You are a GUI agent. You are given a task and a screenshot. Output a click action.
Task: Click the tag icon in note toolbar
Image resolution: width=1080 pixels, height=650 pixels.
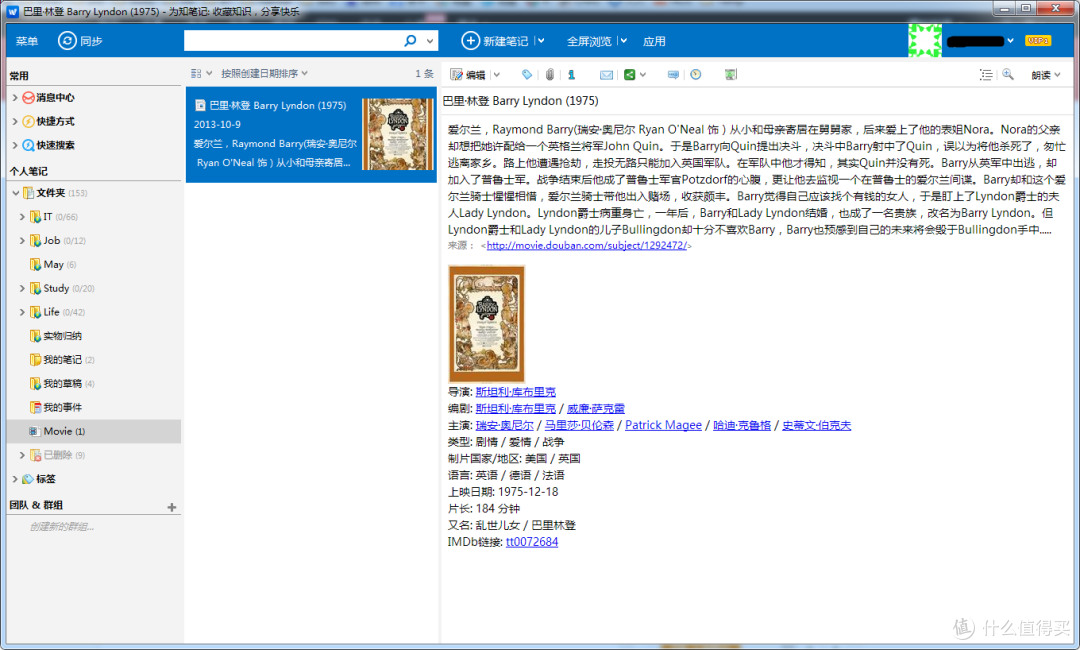(527, 74)
